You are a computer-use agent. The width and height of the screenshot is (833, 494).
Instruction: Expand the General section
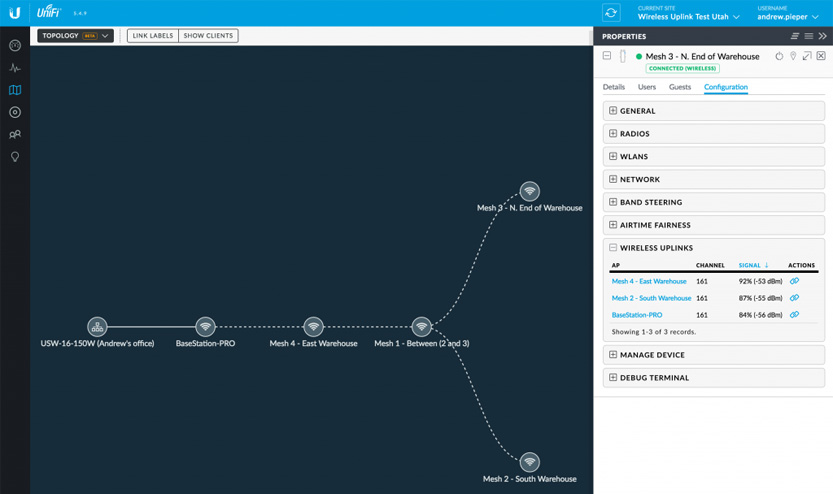(713, 111)
